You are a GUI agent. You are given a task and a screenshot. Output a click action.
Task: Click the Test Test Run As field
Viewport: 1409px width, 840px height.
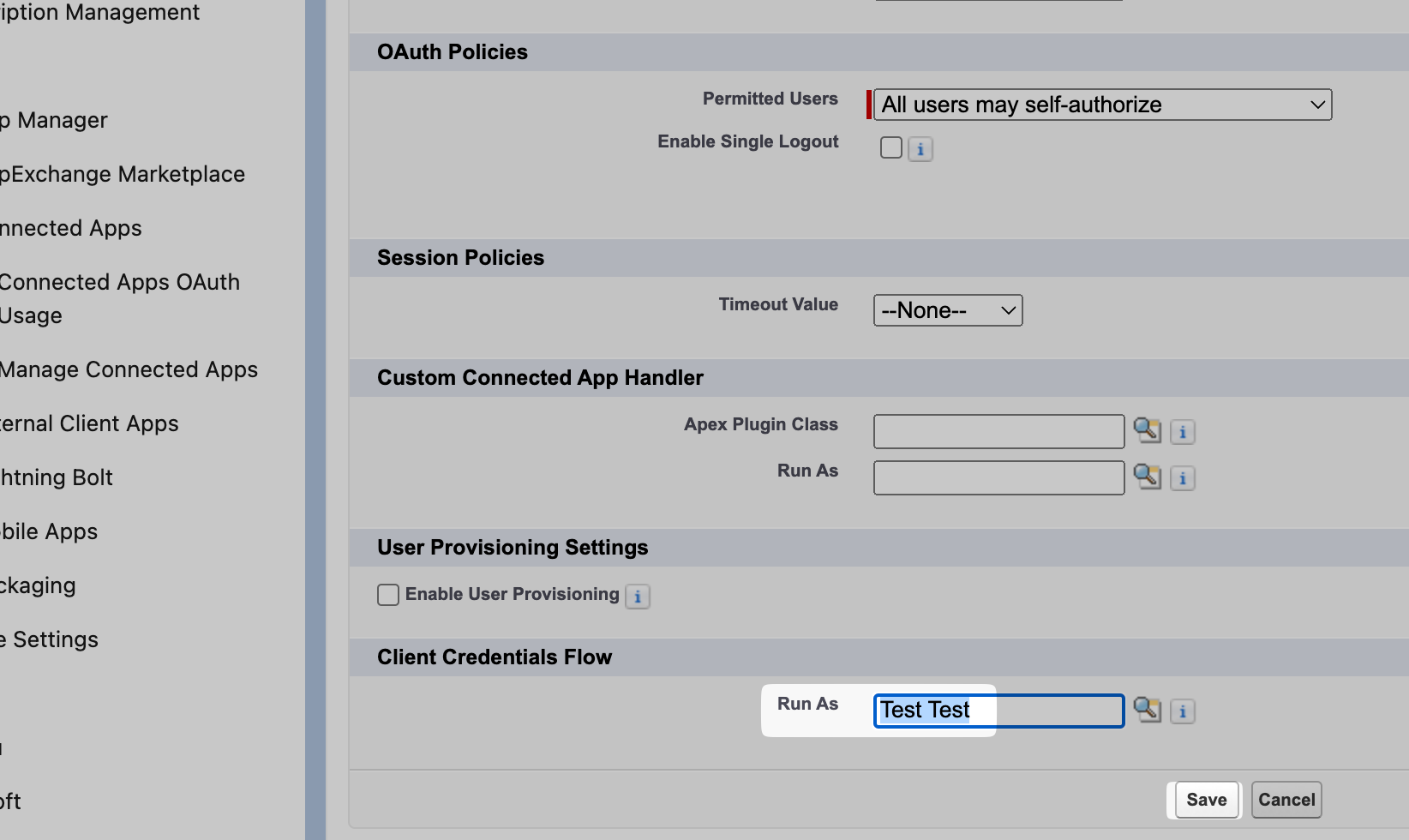[998, 711]
